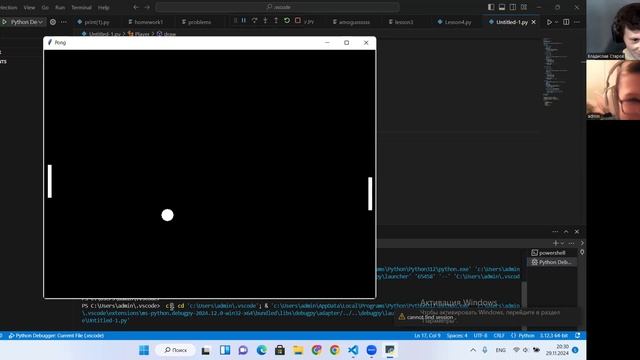Open launch.json with the gear icon

[x=53, y=22]
